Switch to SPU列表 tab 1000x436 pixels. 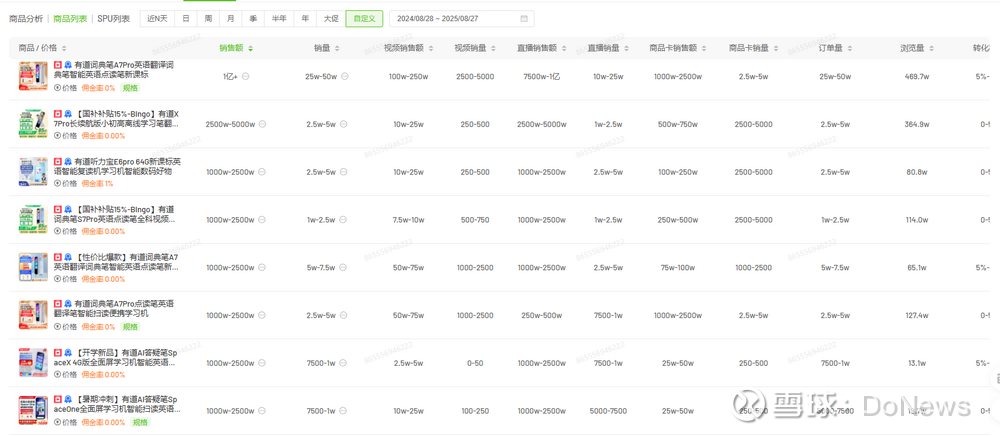pyautogui.click(x=114, y=19)
